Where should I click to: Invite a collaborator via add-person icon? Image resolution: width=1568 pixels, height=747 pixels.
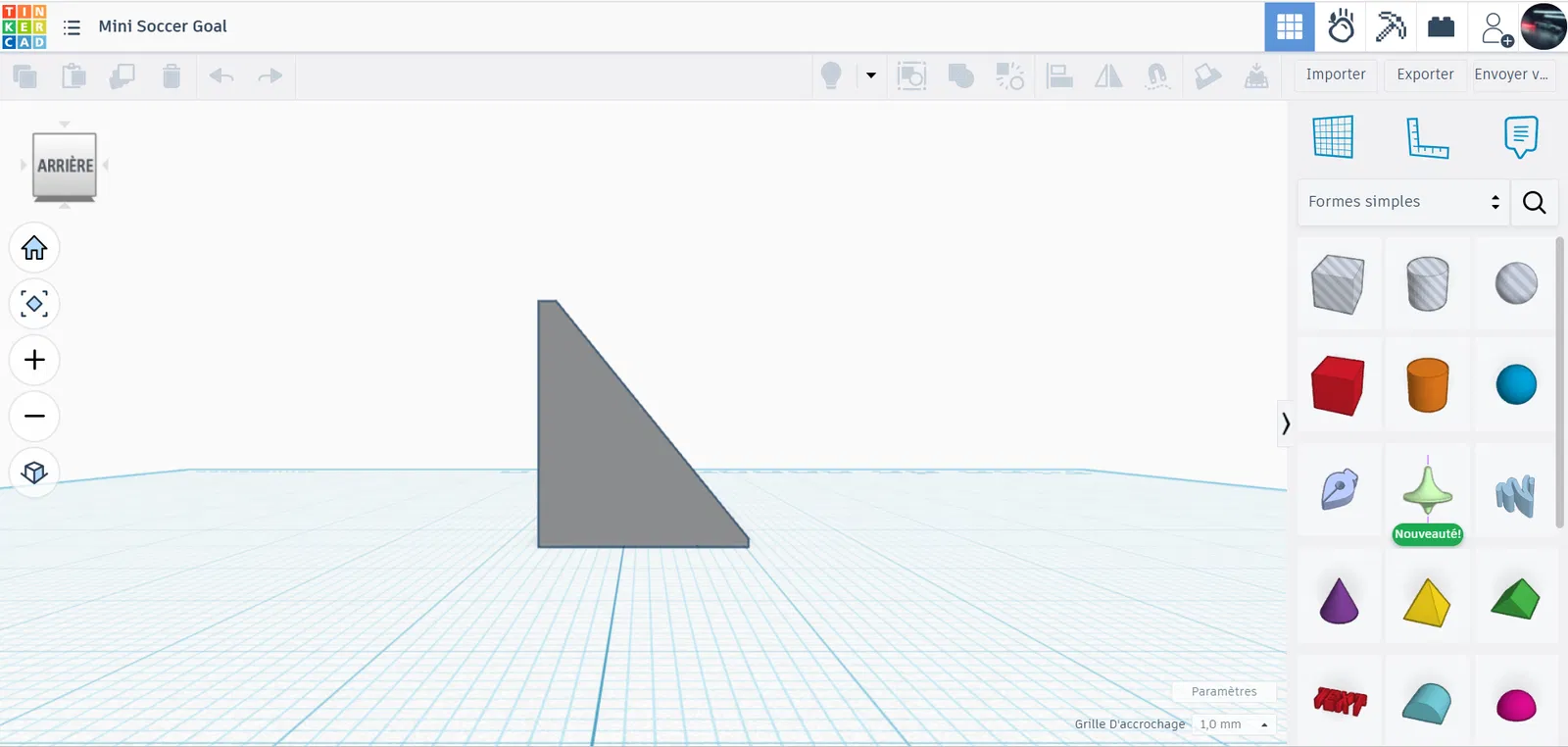(x=1496, y=28)
